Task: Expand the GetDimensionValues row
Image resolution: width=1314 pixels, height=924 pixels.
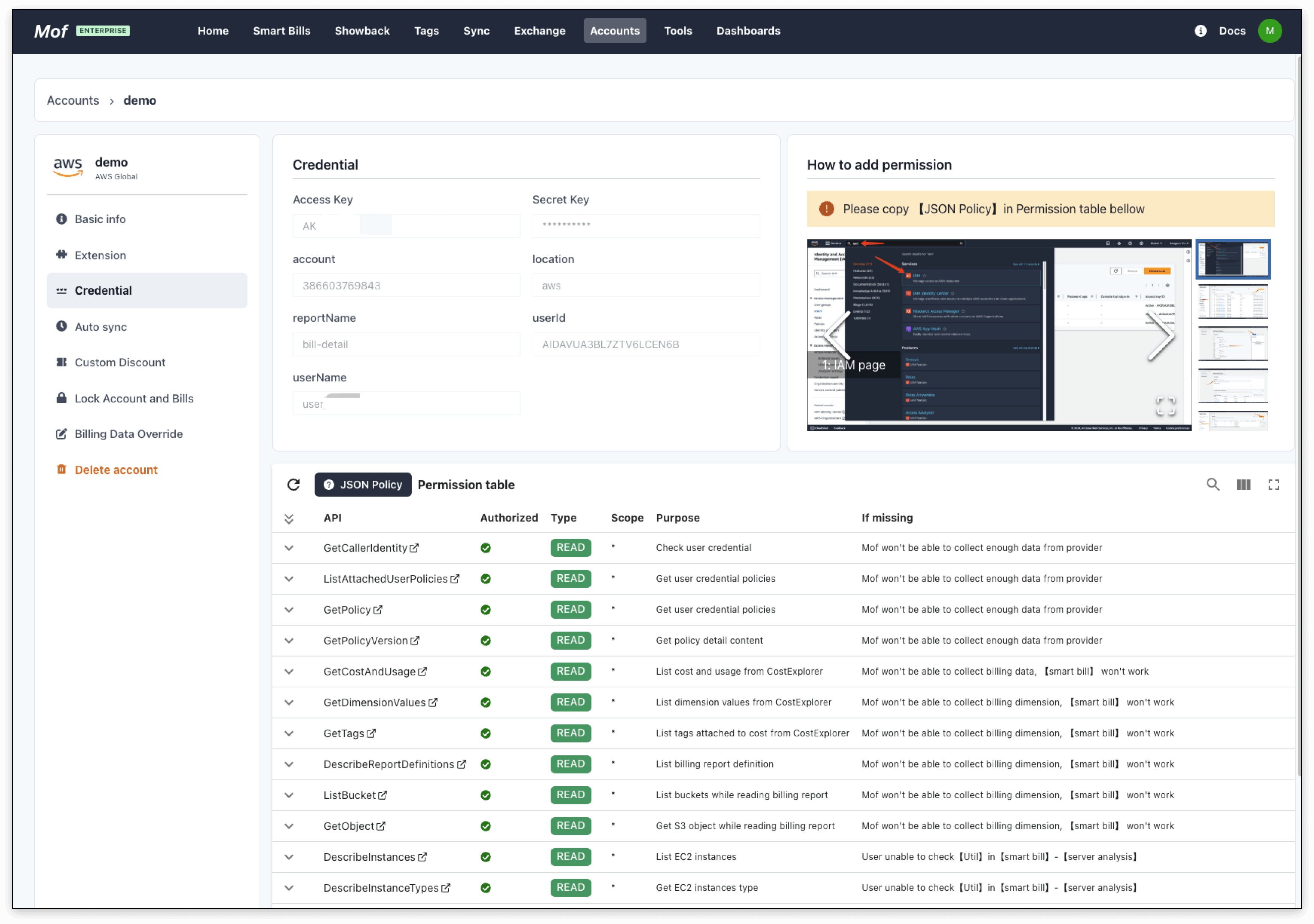Action: (289, 703)
